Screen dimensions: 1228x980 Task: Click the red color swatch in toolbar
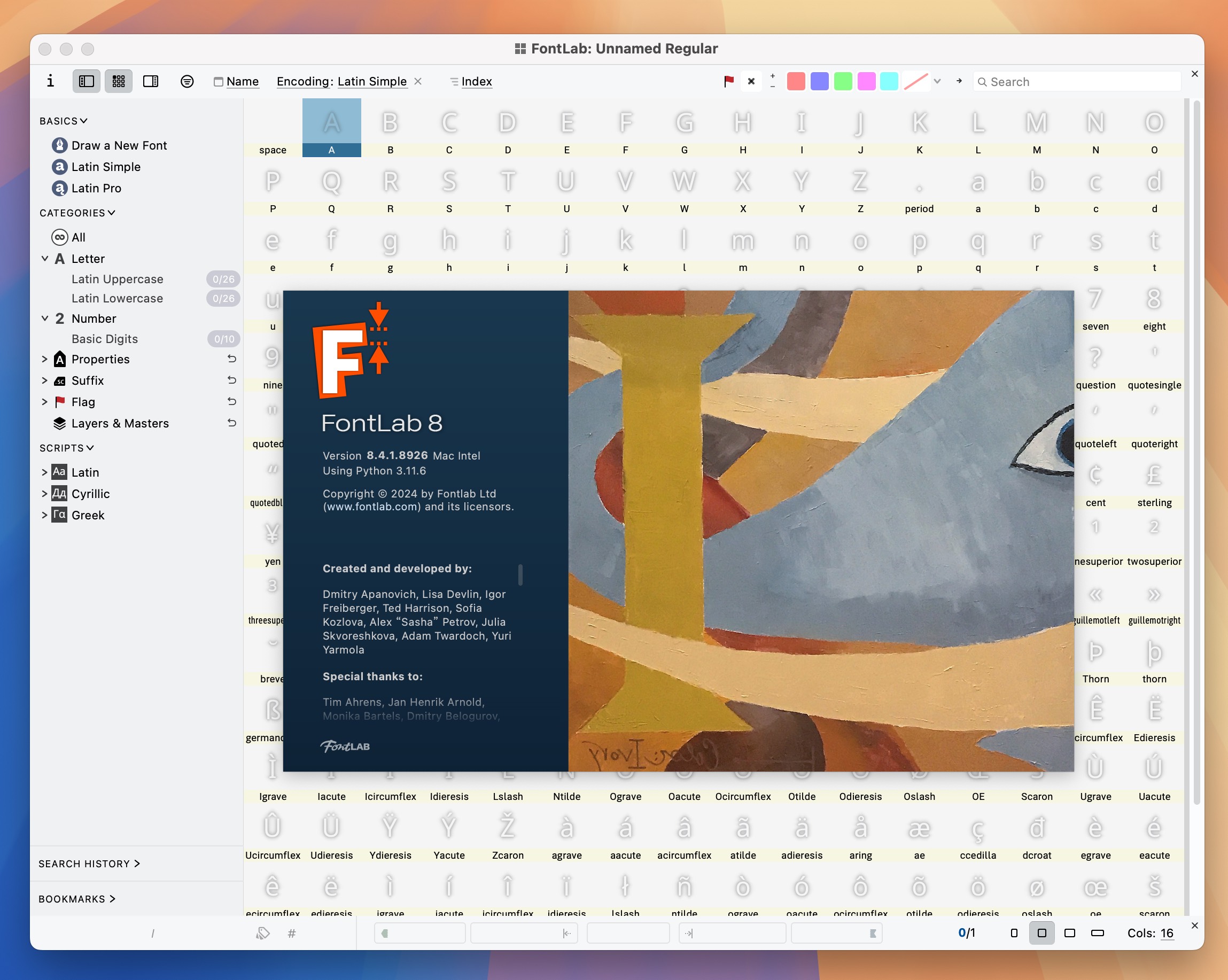[796, 82]
